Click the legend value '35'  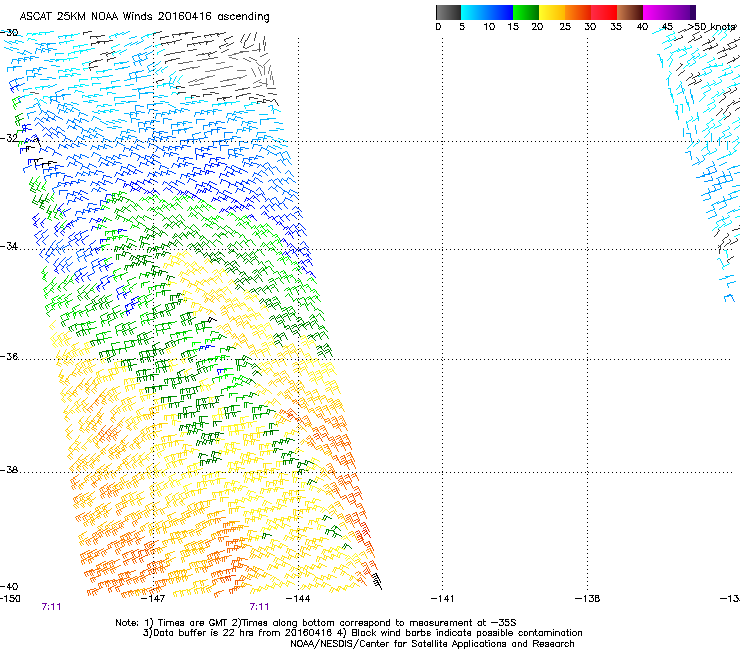click(616, 27)
